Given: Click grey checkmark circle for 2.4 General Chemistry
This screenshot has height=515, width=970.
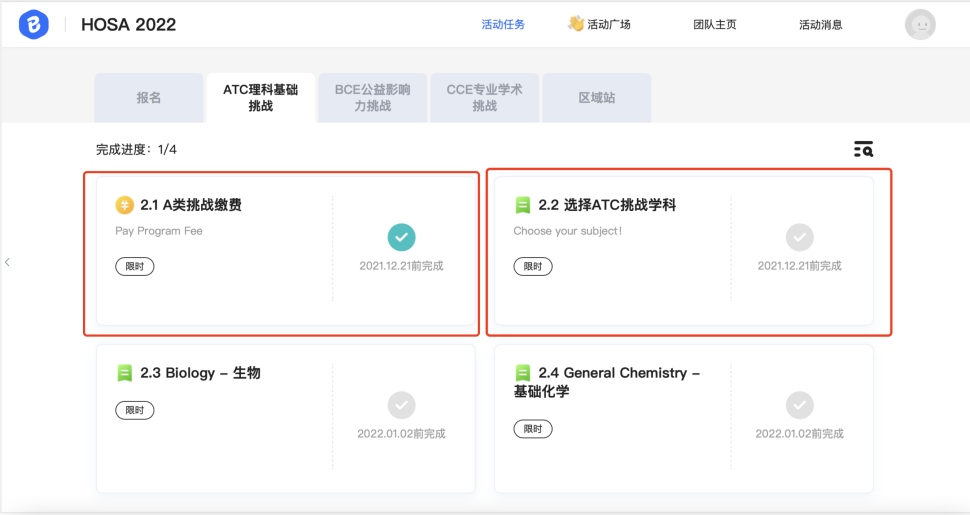Looking at the screenshot, I should pos(799,405).
